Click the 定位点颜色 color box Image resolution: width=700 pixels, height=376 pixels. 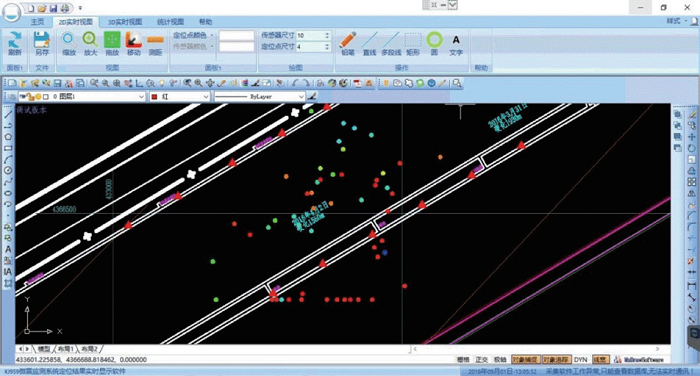pyautogui.click(x=237, y=35)
